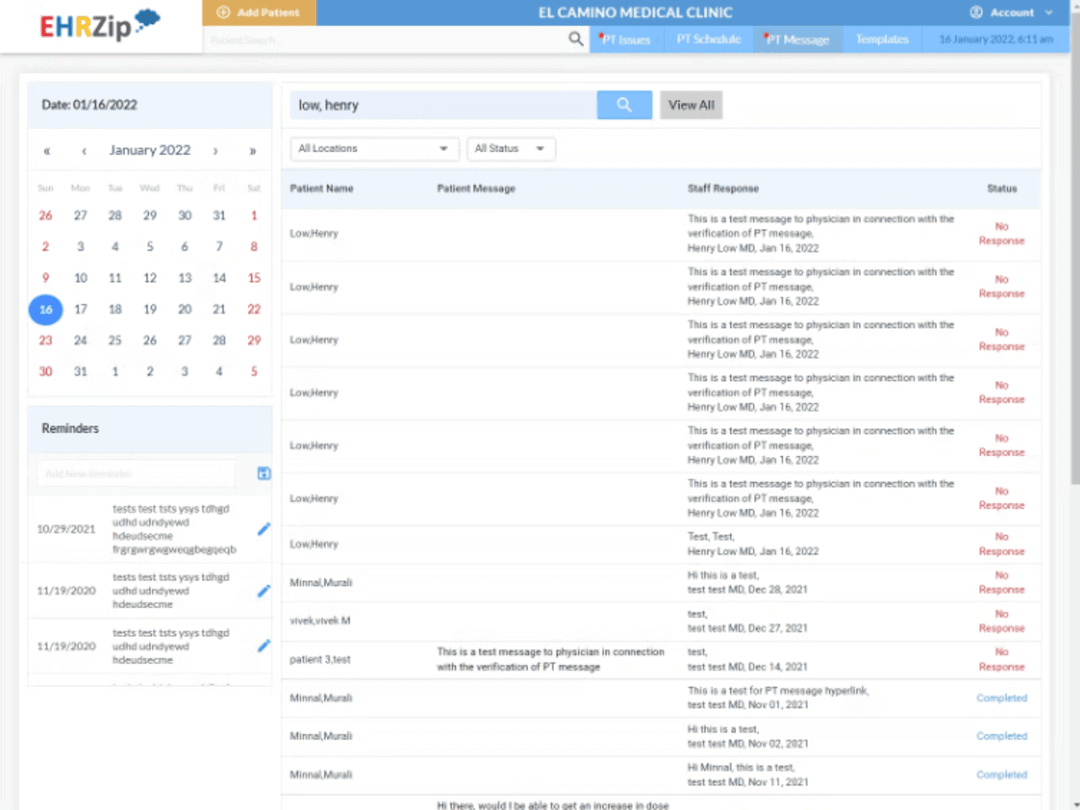Open the Account dropdown chevron

coord(1046,12)
